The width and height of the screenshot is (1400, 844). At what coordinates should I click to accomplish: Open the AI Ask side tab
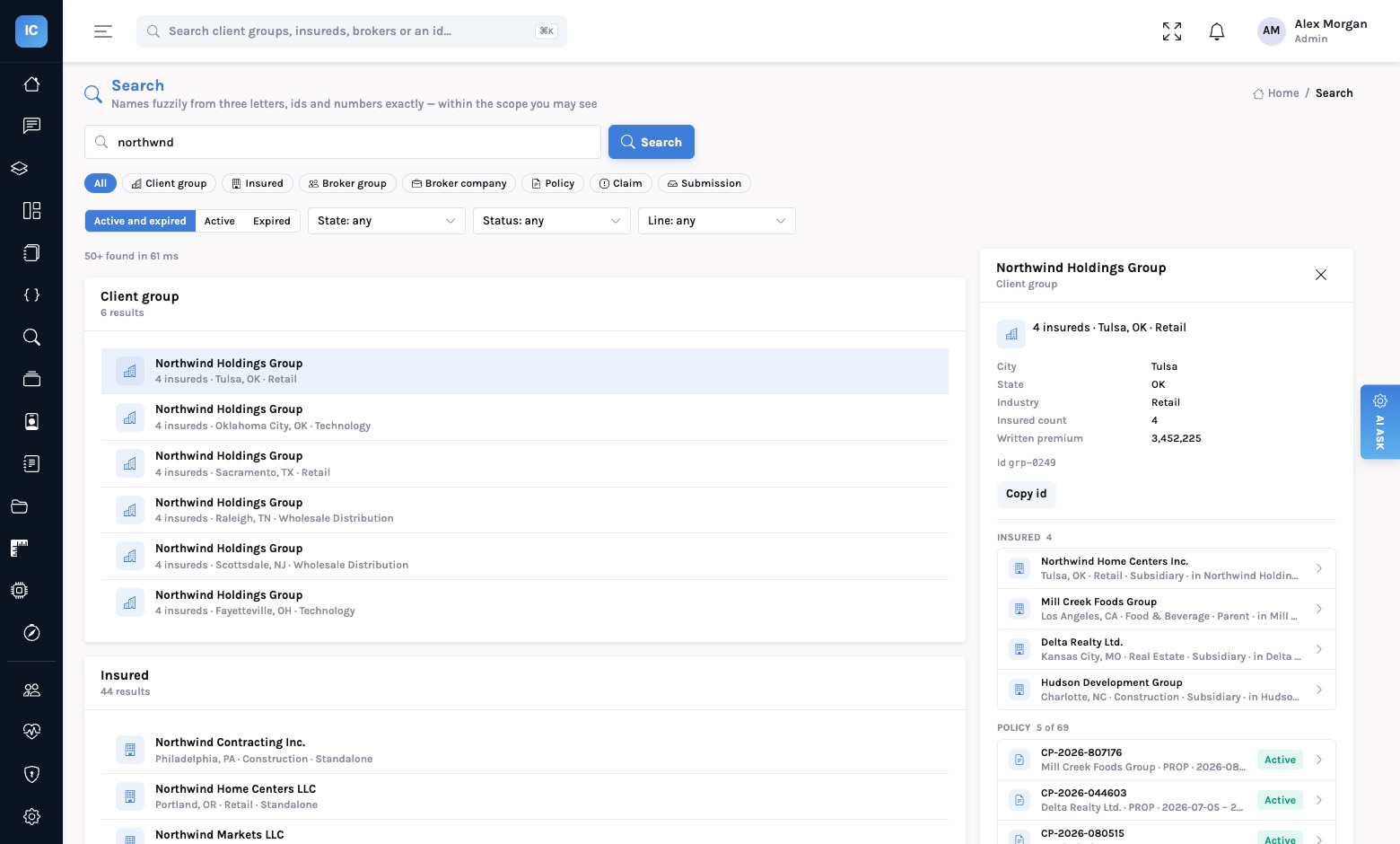(1380, 422)
